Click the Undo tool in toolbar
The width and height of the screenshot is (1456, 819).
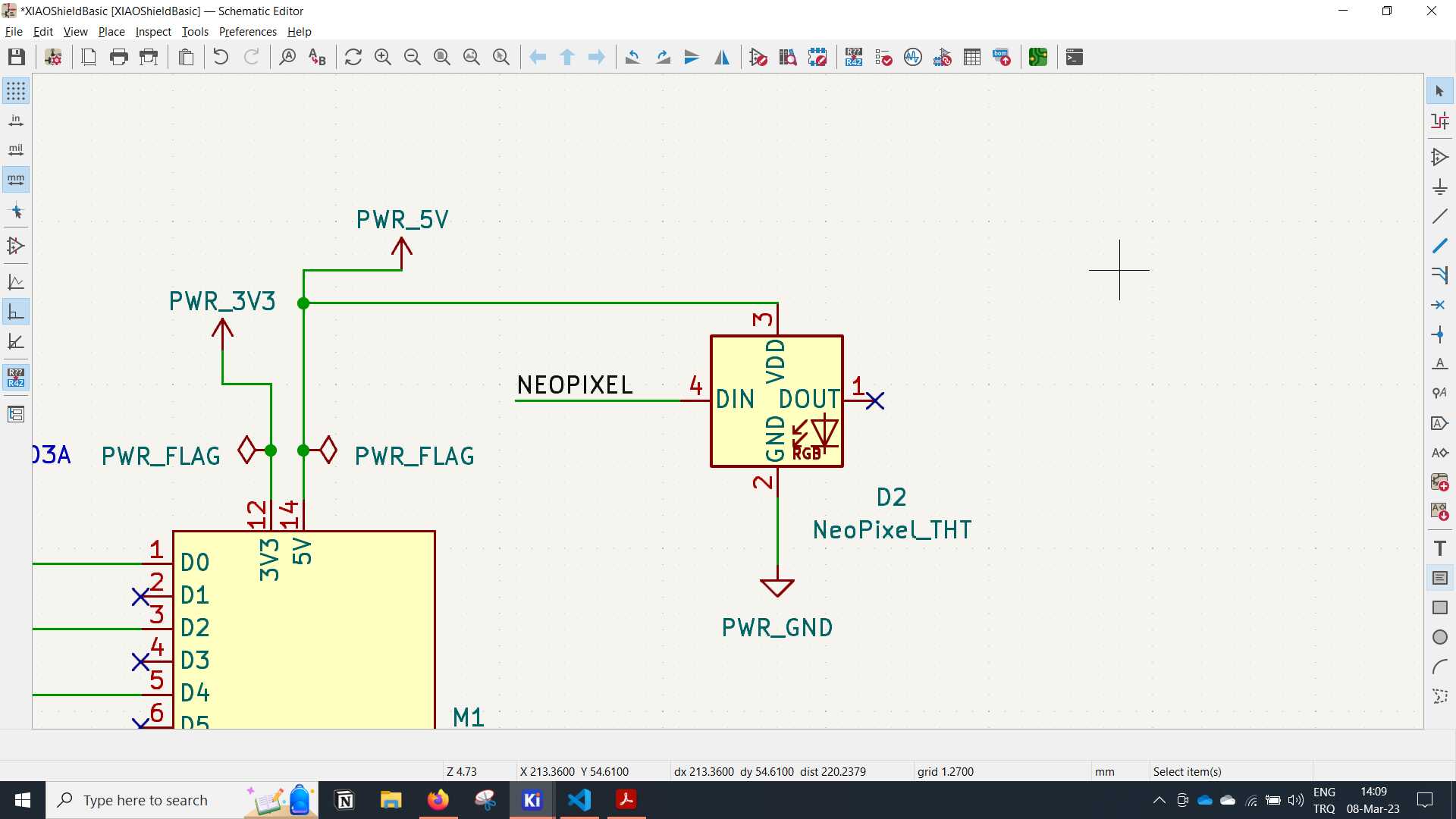[x=221, y=57]
